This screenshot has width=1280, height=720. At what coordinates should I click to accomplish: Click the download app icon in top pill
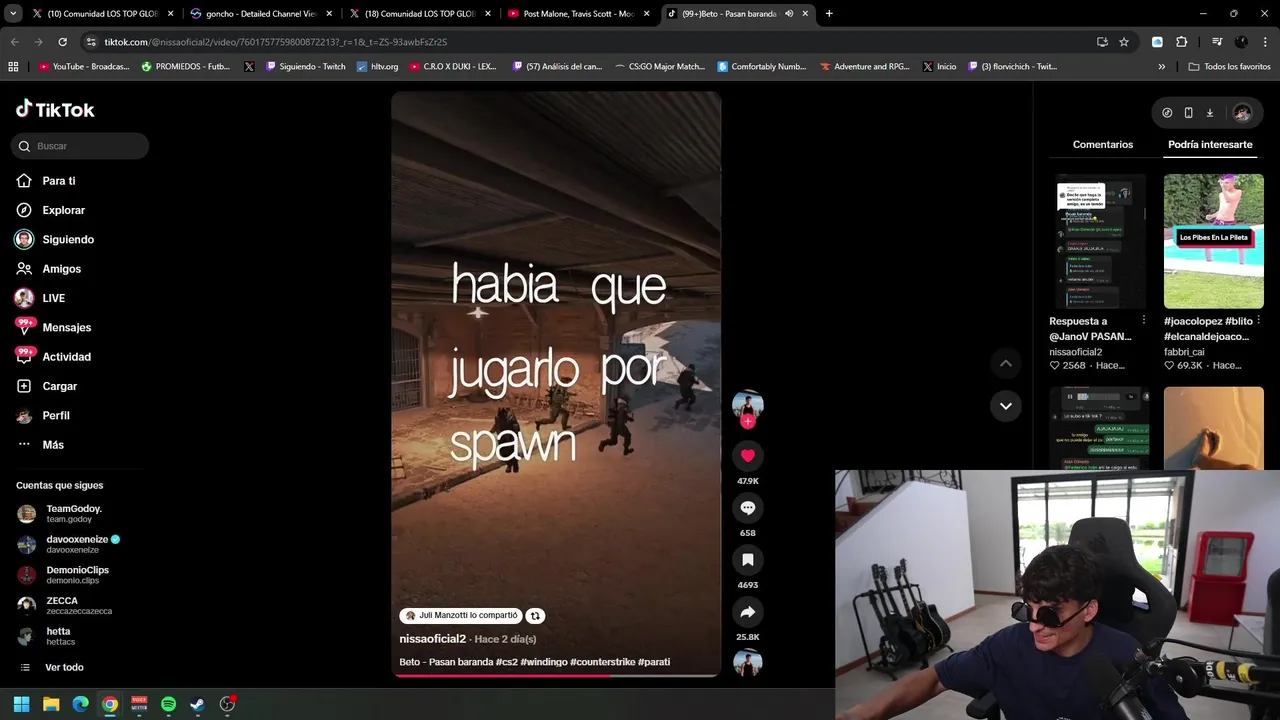click(1209, 113)
